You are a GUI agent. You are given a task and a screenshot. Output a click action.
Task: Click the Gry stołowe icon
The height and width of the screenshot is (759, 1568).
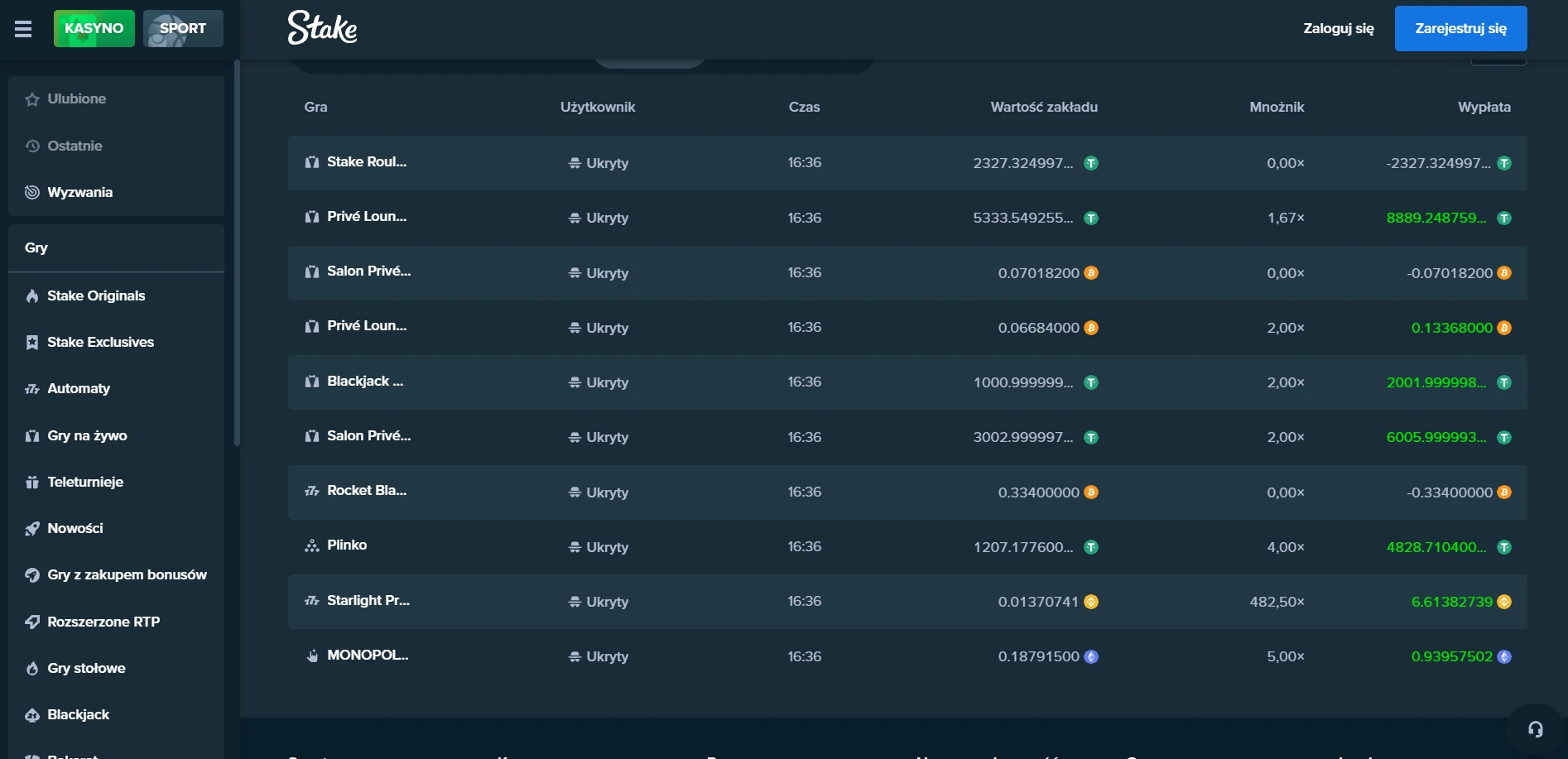[x=32, y=668]
